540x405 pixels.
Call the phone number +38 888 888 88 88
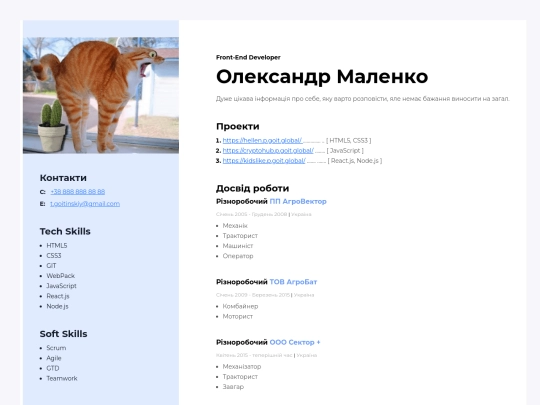[78, 192]
